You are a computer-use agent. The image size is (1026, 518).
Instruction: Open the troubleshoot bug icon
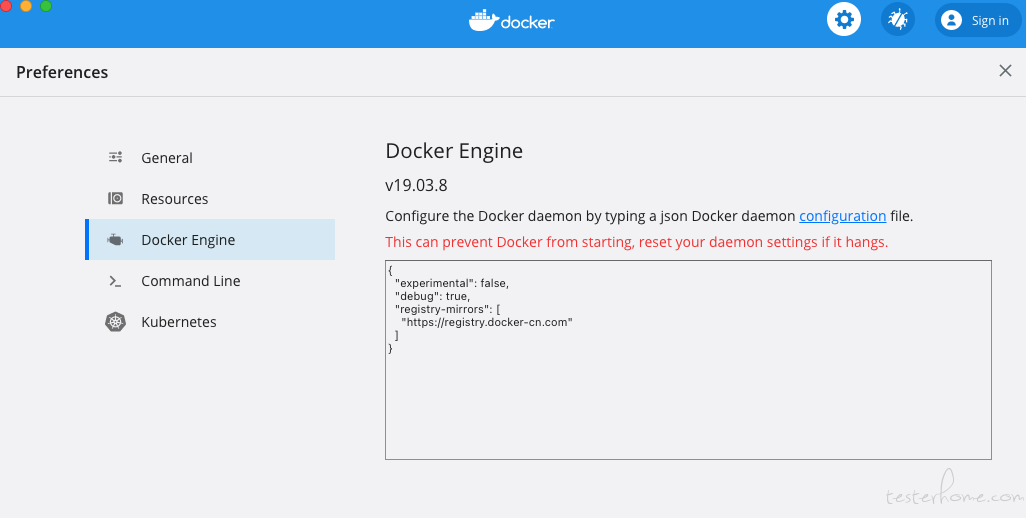tap(898, 20)
